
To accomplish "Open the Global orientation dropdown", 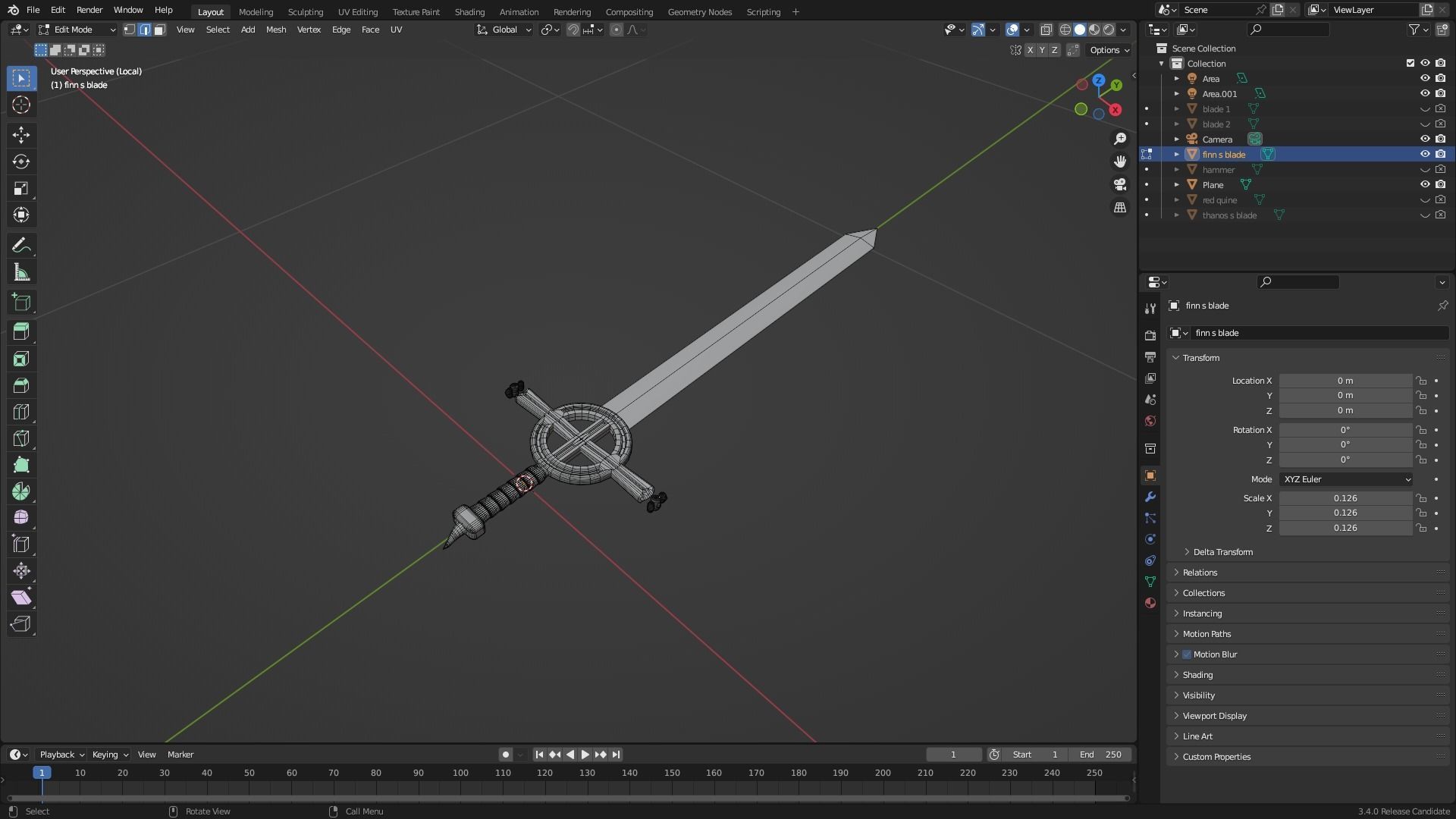I will (x=504, y=30).
